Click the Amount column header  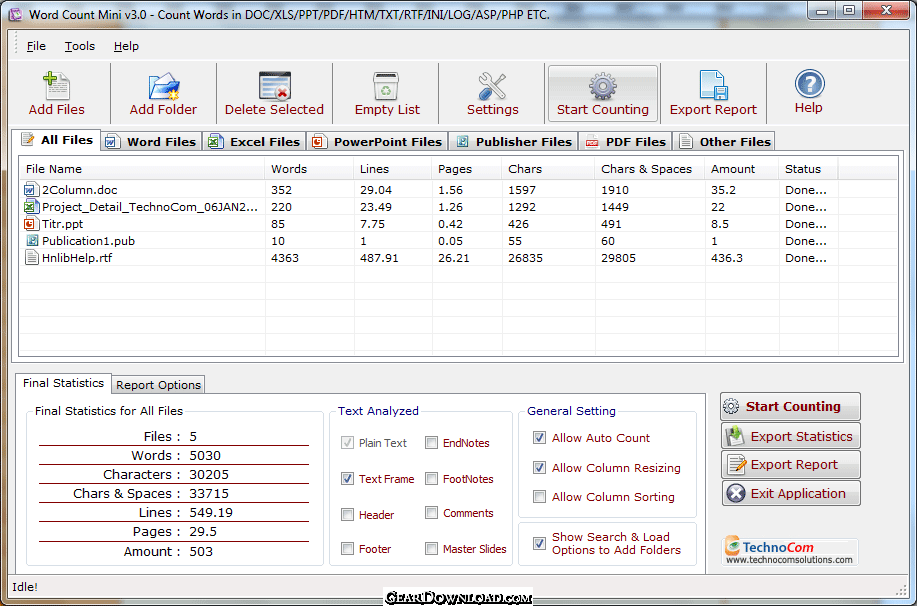[x=742, y=169]
